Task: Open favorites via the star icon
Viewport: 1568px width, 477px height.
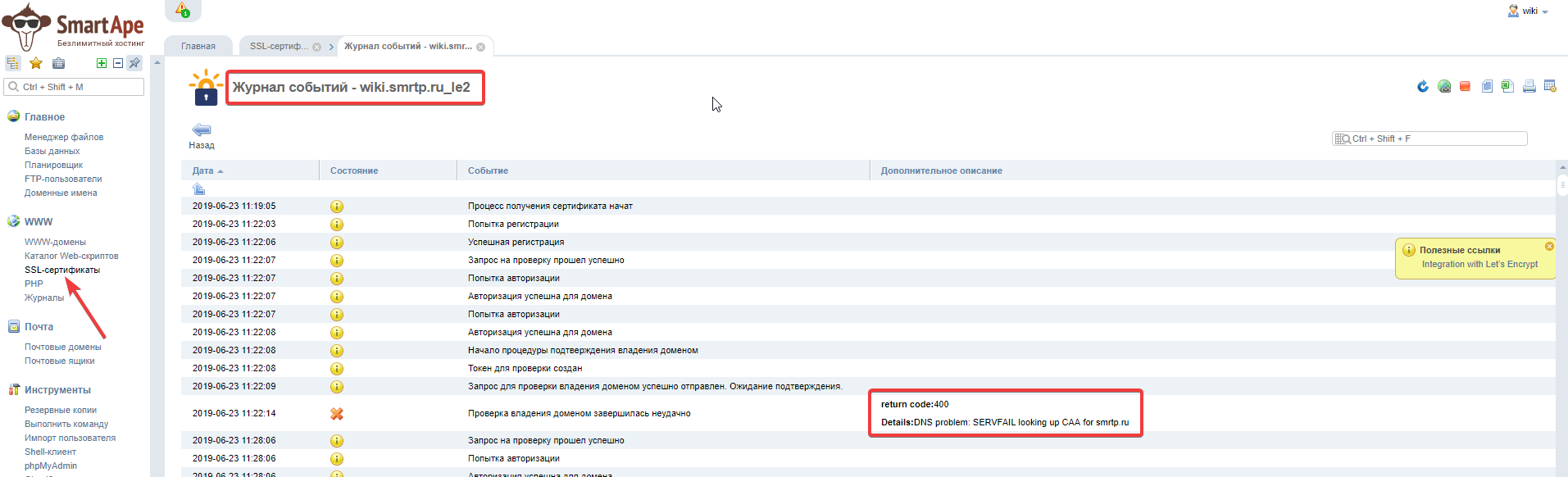Action: click(x=36, y=63)
